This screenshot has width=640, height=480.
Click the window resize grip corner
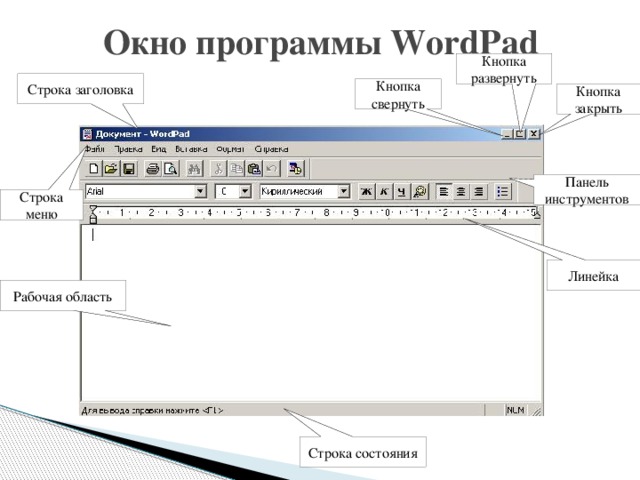[x=537, y=411]
